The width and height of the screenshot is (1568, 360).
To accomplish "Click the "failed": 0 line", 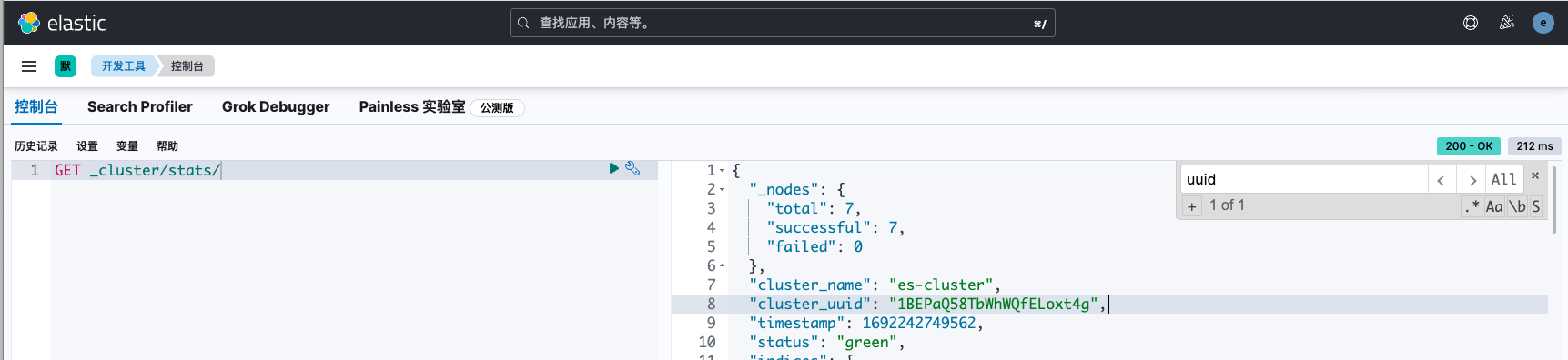I will coord(814,247).
